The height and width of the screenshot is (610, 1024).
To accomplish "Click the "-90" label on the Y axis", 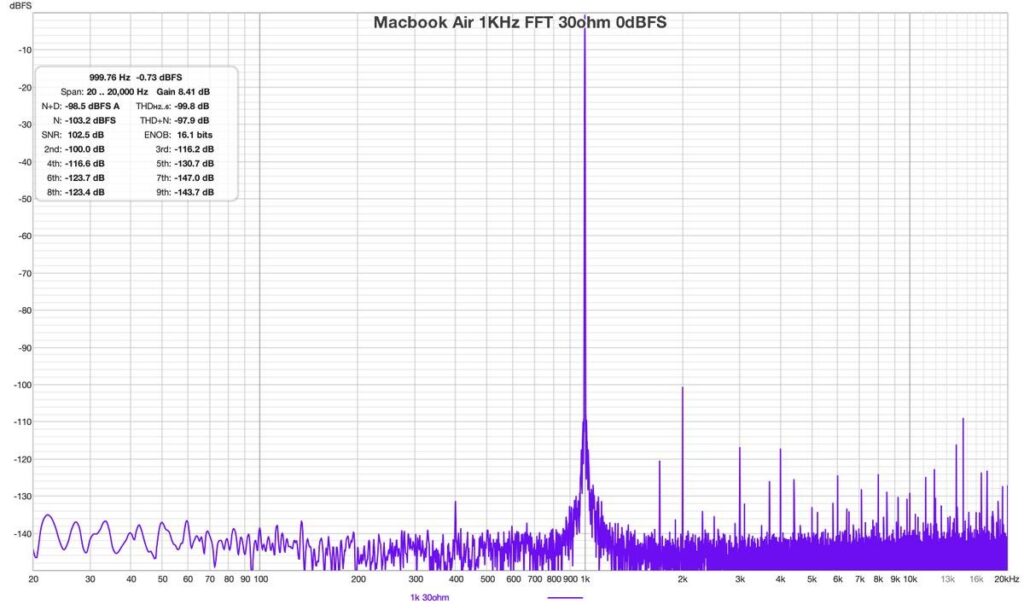I will point(24,348).
